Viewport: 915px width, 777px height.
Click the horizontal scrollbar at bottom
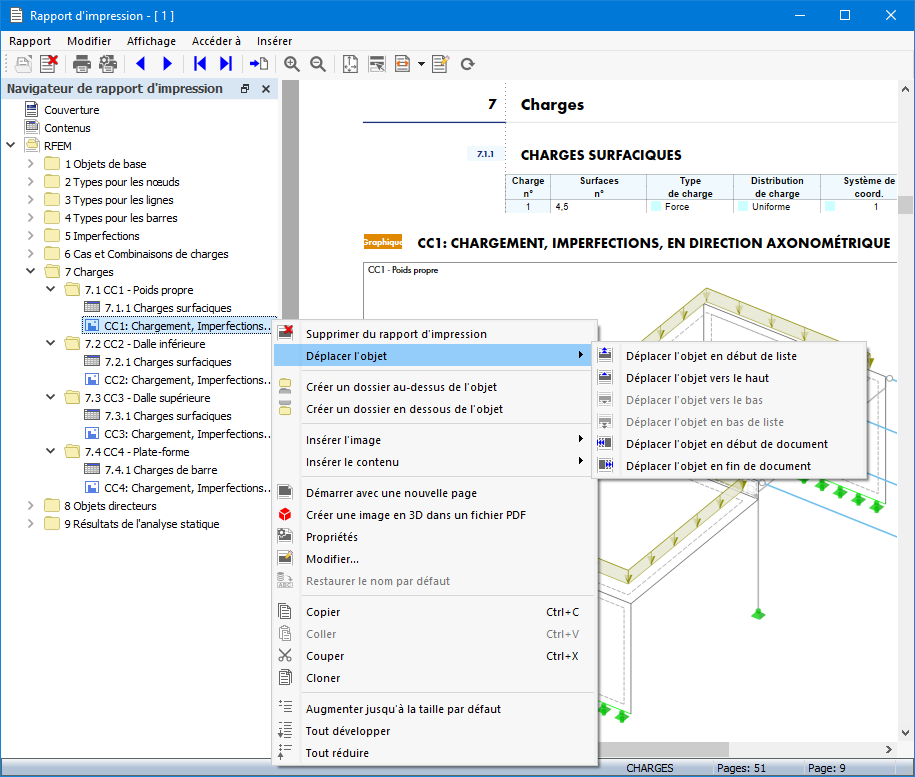click(x=739, y=749)
